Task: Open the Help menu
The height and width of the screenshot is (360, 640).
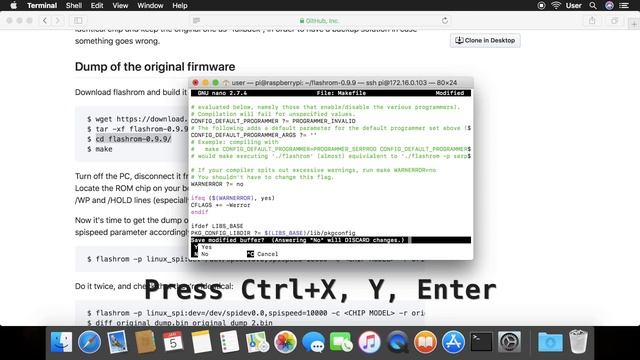Action: click(x=180, y=6)
